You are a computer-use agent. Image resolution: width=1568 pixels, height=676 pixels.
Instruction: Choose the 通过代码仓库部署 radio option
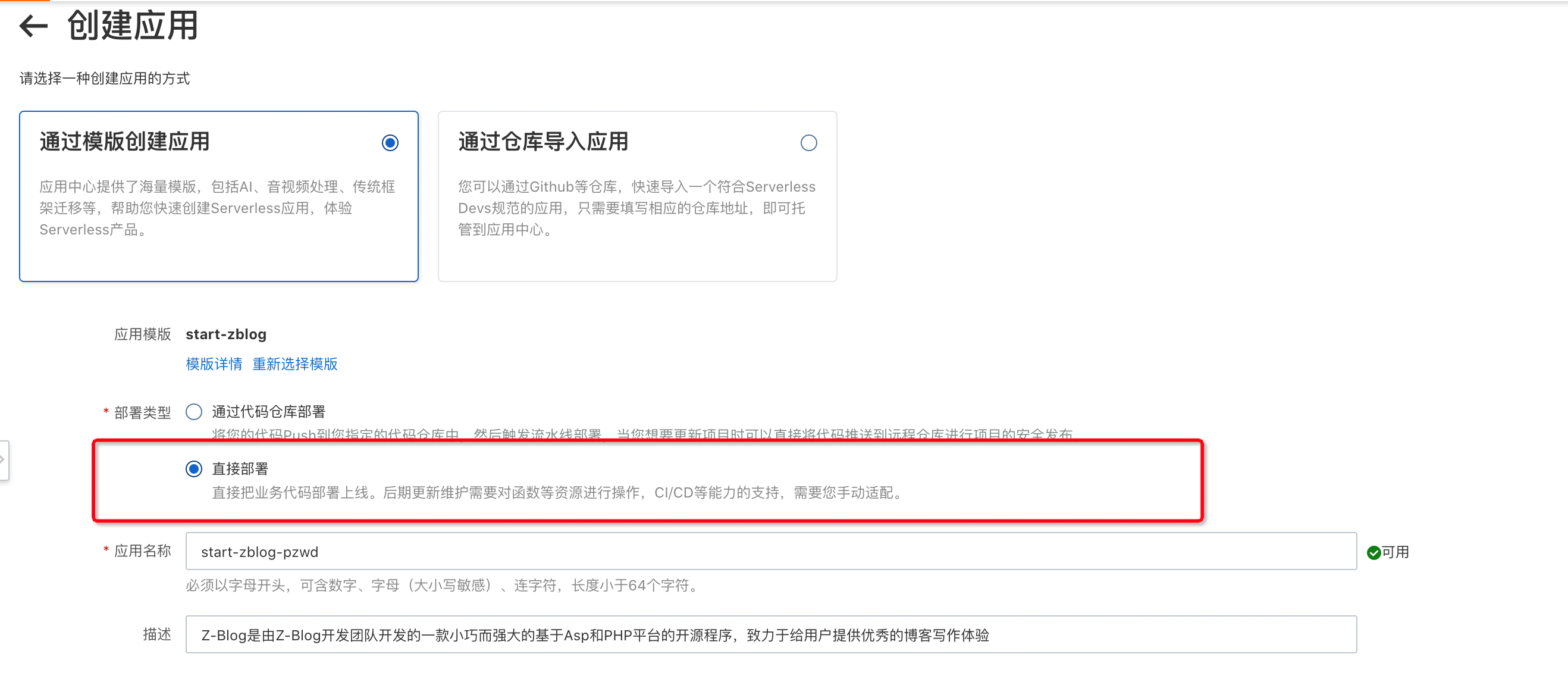(x=193, y=412)
